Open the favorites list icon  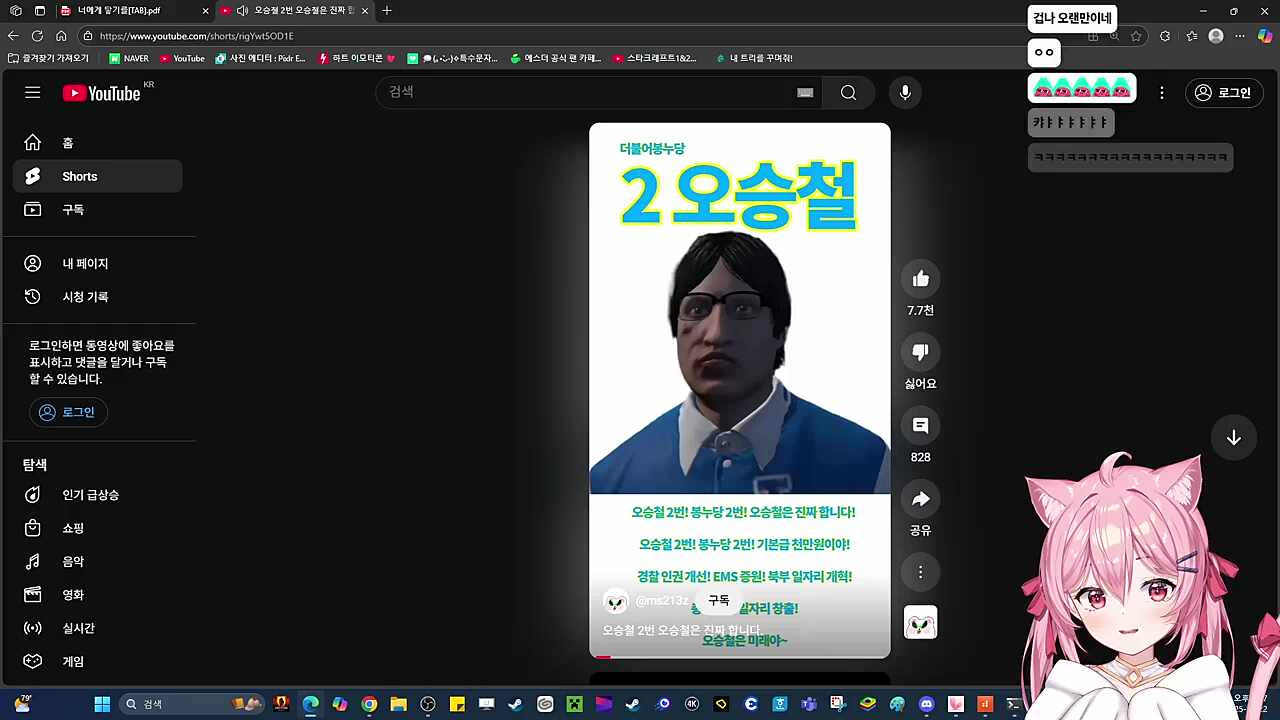click(x=1192, y=36)
